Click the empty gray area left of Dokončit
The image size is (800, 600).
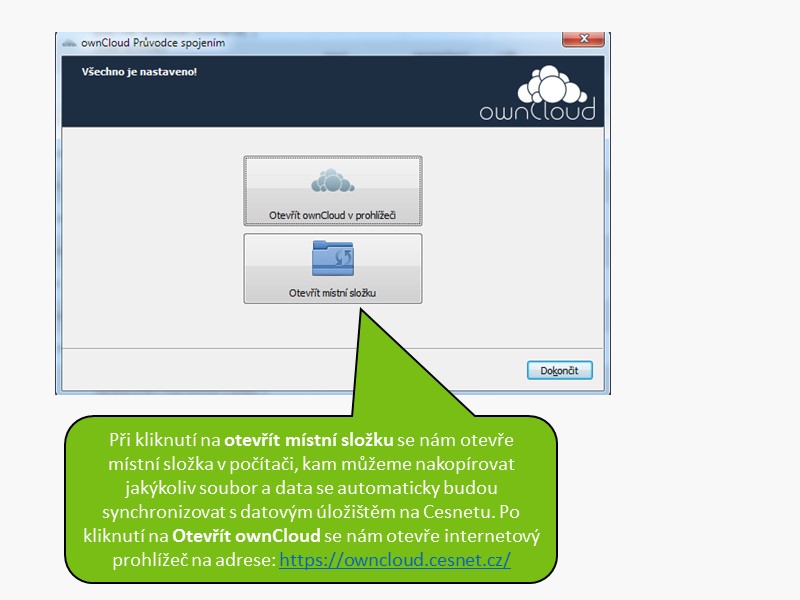pos(300,369)
